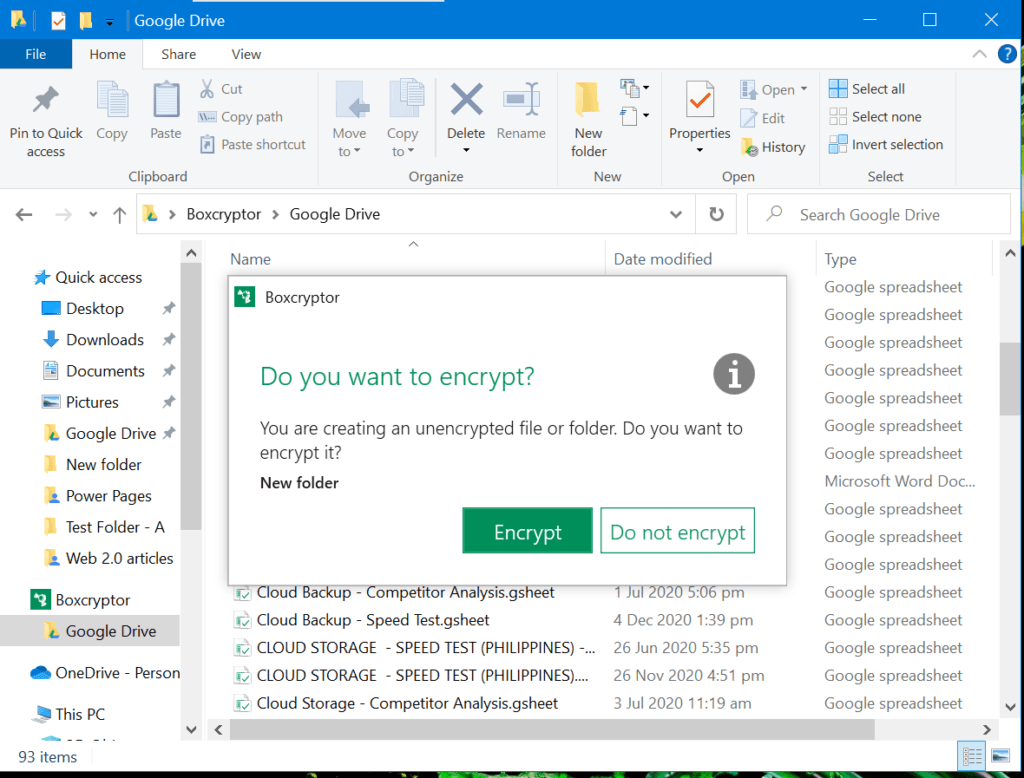Switch to the View tab

(x=246, y=54)
